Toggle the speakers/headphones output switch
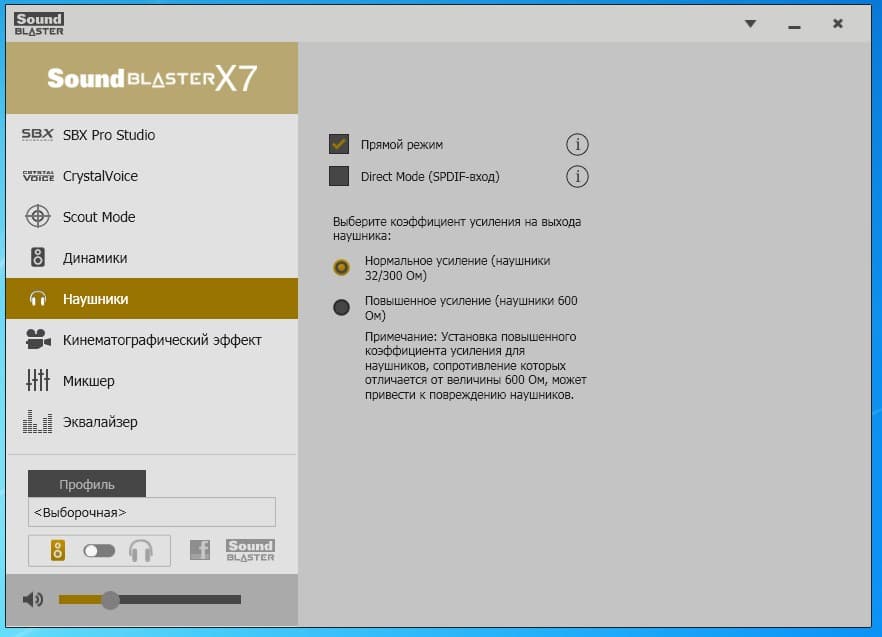 (99, 550)
